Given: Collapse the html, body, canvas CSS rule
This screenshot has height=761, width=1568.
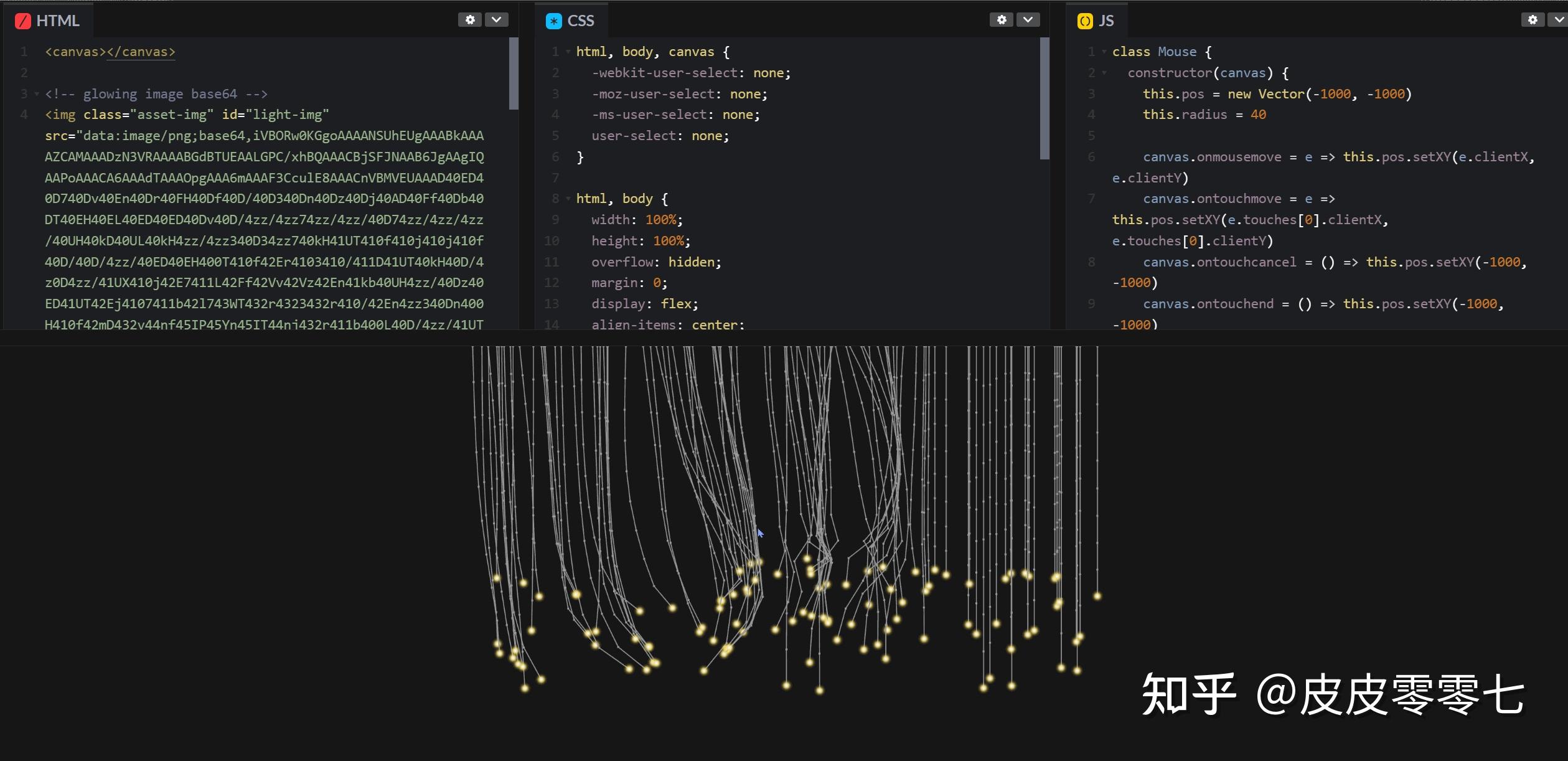Looking at the screenshot, I should point(567,52).
